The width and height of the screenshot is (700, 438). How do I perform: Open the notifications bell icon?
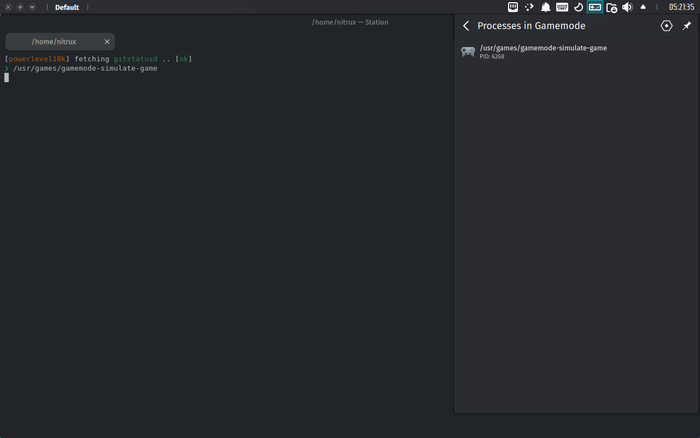point(546,7)
